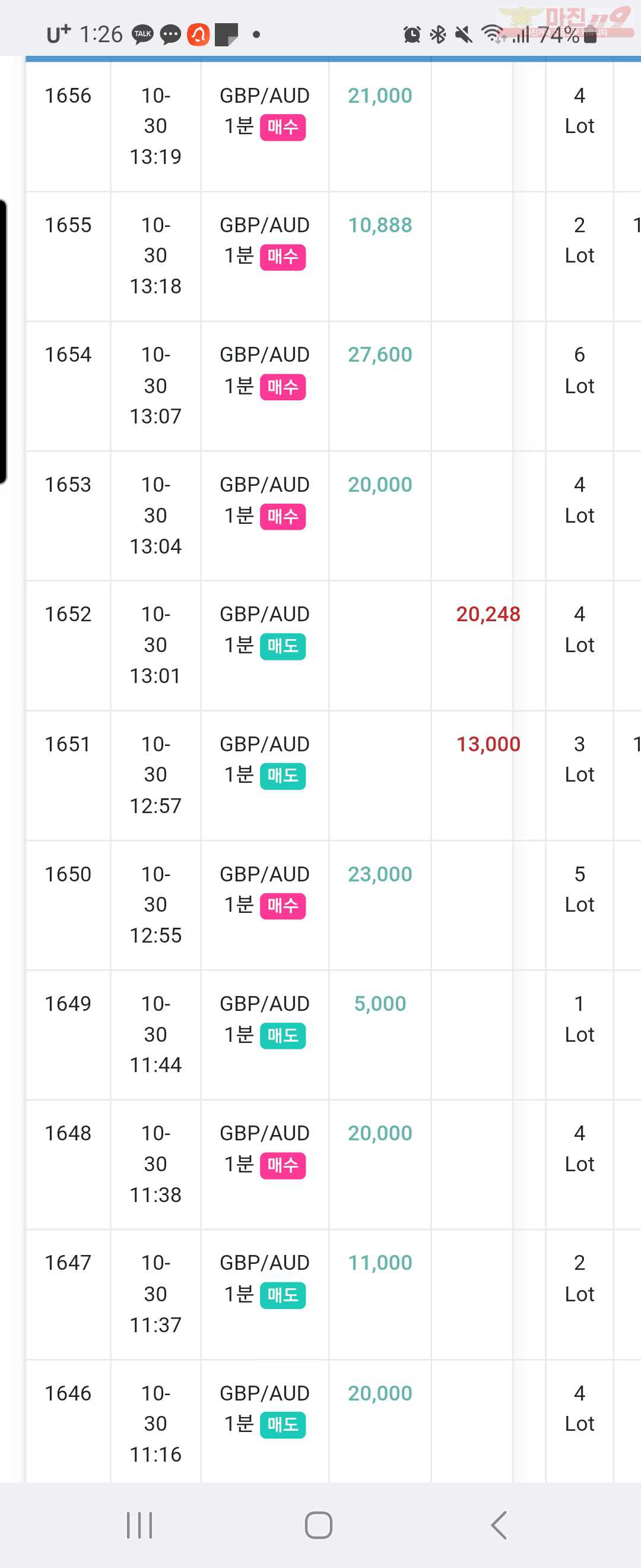This screenshot has width=641, height=1568.
Task: Tap the KakaoTalk notification icon
Action: (x=143, y=34)
